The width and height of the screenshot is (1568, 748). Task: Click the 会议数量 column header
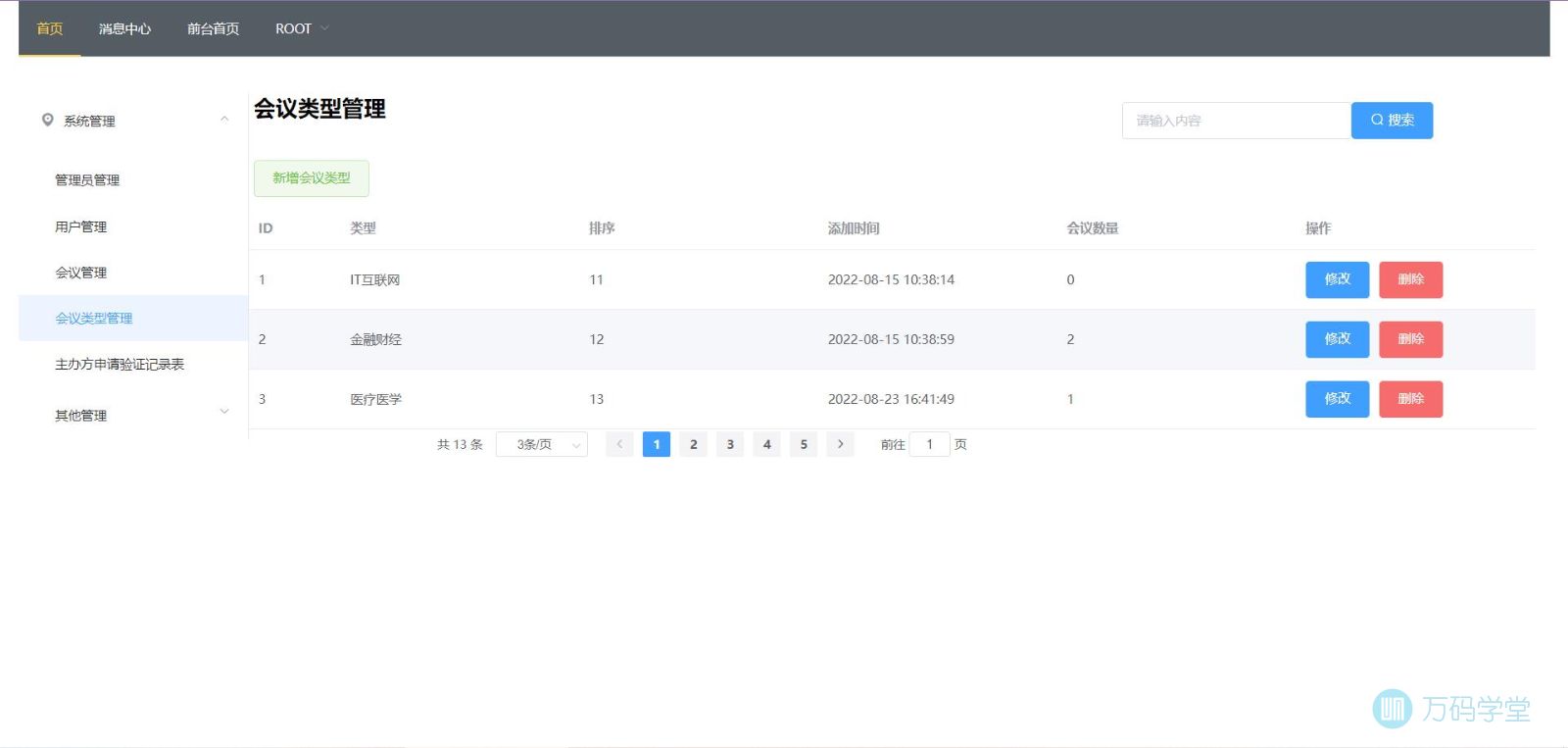pos(1093,228)
